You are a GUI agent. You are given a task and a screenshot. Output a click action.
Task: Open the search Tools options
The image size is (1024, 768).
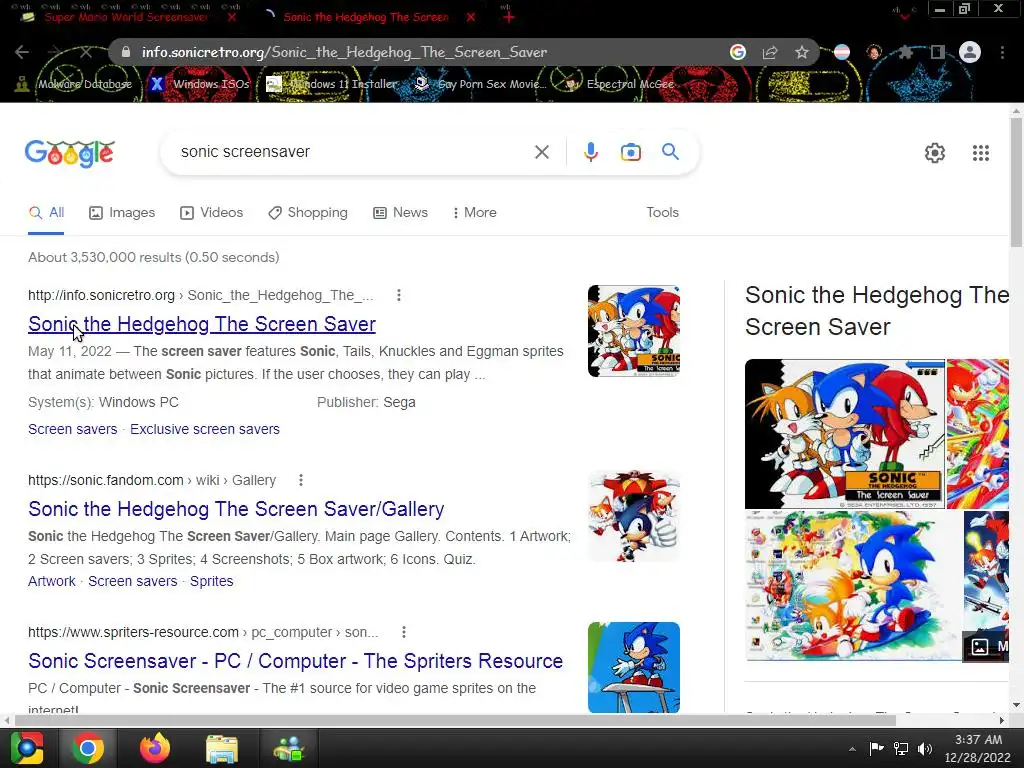coord(662,212)
